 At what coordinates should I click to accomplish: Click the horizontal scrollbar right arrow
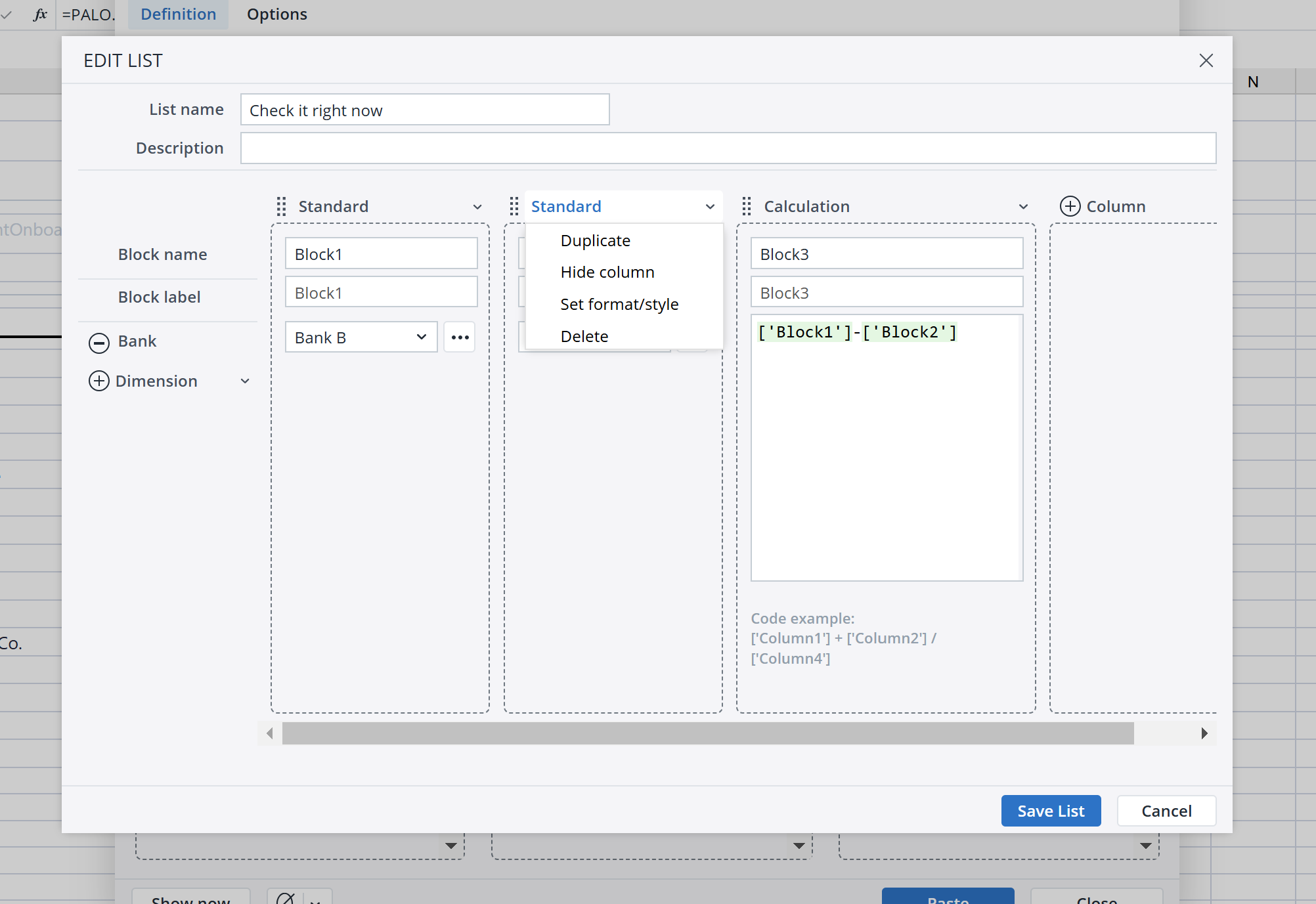click(x=1204, y=733)
